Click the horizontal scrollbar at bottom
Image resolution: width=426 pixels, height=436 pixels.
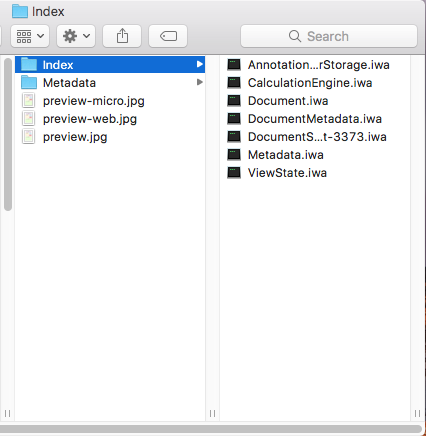click(211, 429)
